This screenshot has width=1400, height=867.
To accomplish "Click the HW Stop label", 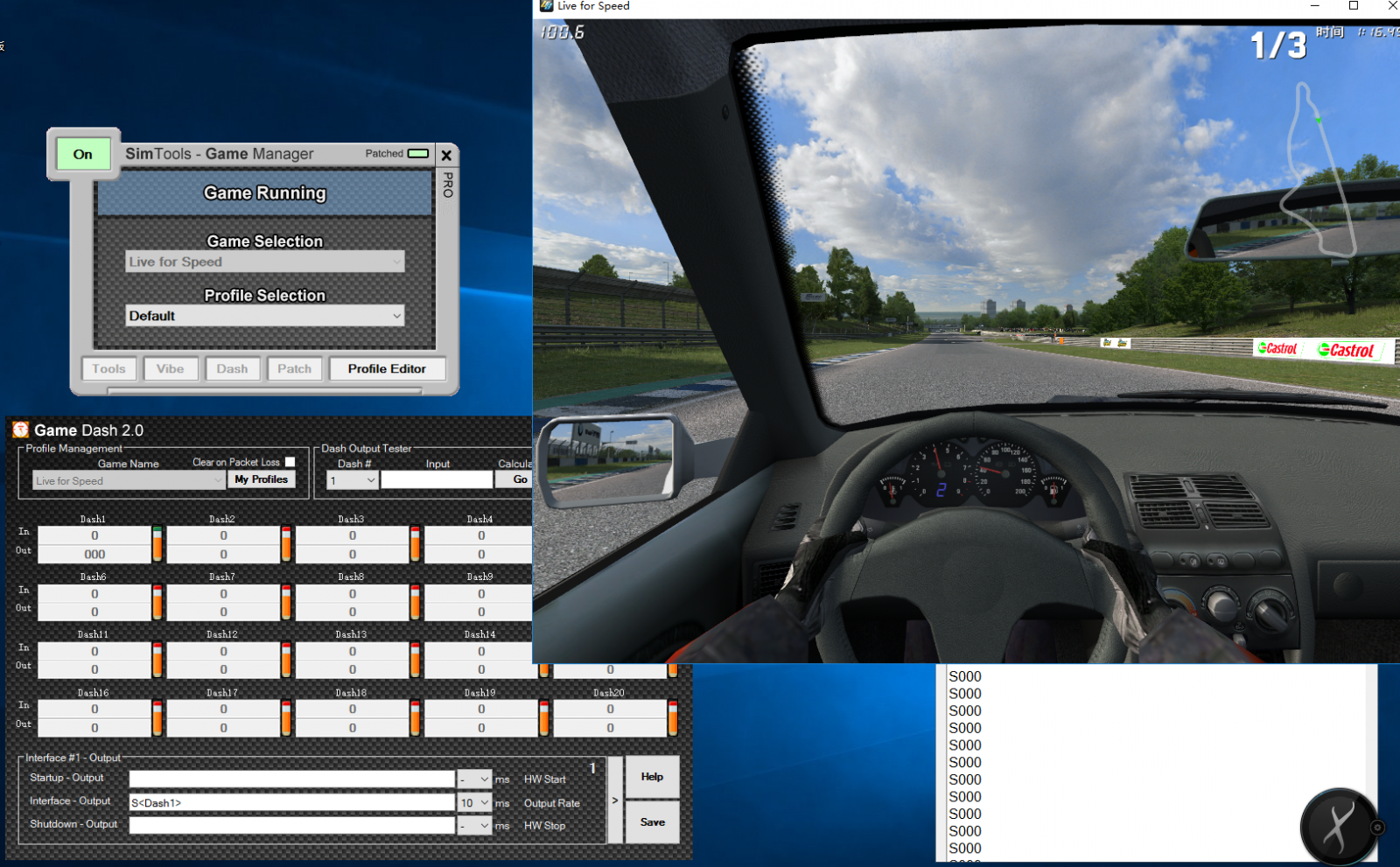I will coord(545,826).
